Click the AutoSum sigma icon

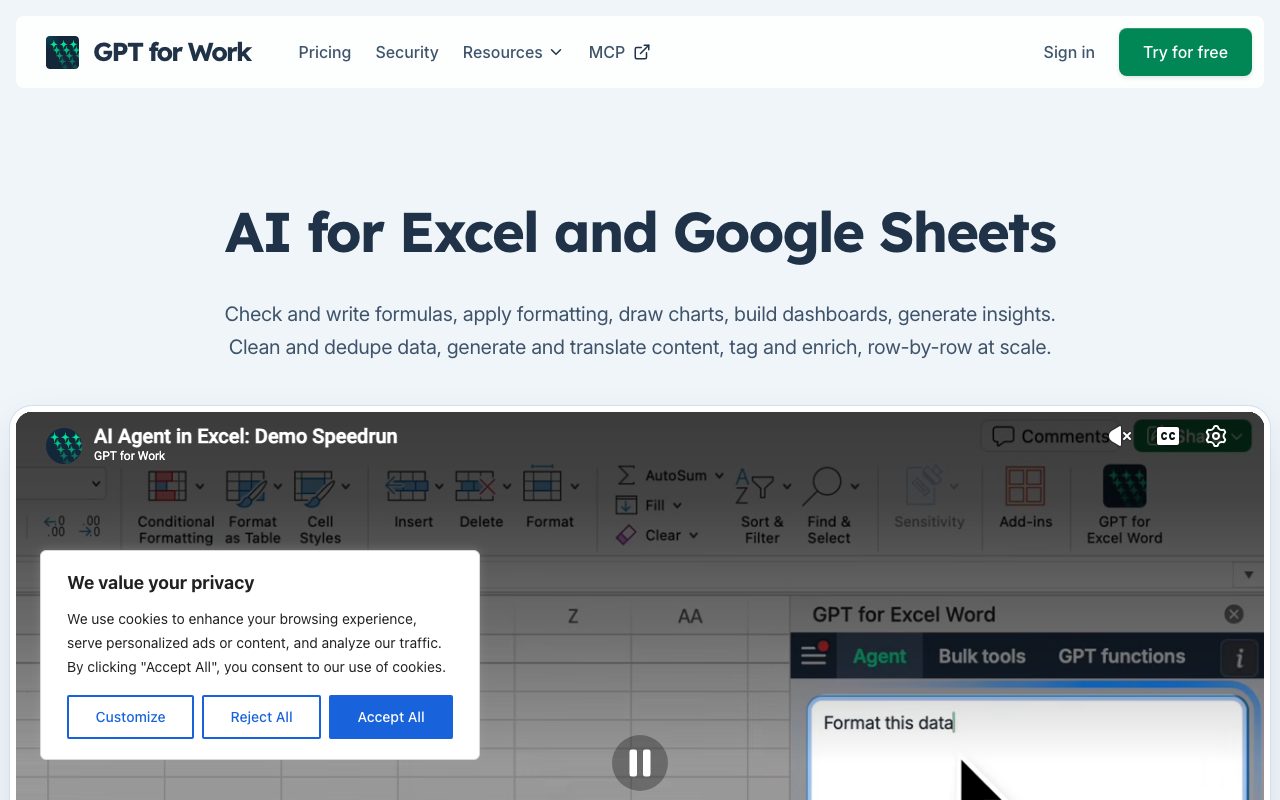[627, 475]
